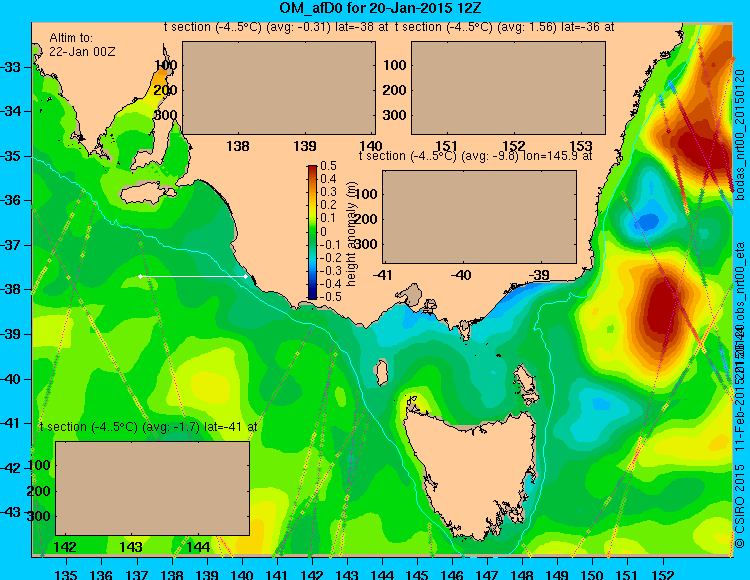Viewport: 750px width, 580px height.
Task: Click the 0.5 tick label on the colorbar
Action: (329, 166)
